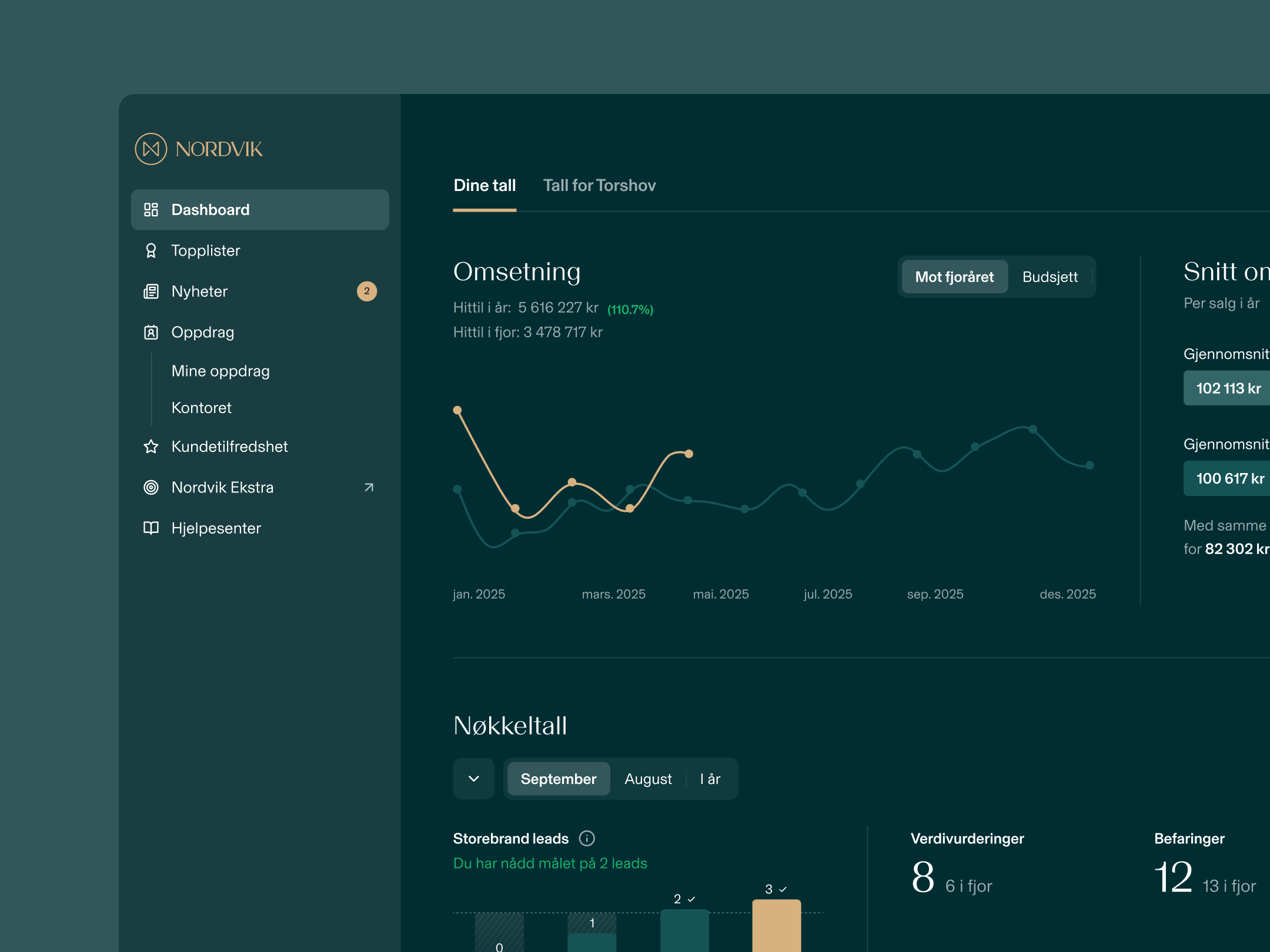Click the Verdivurderinger value 8
Viewport: 1270px width, 952px height.
[923, 877]
